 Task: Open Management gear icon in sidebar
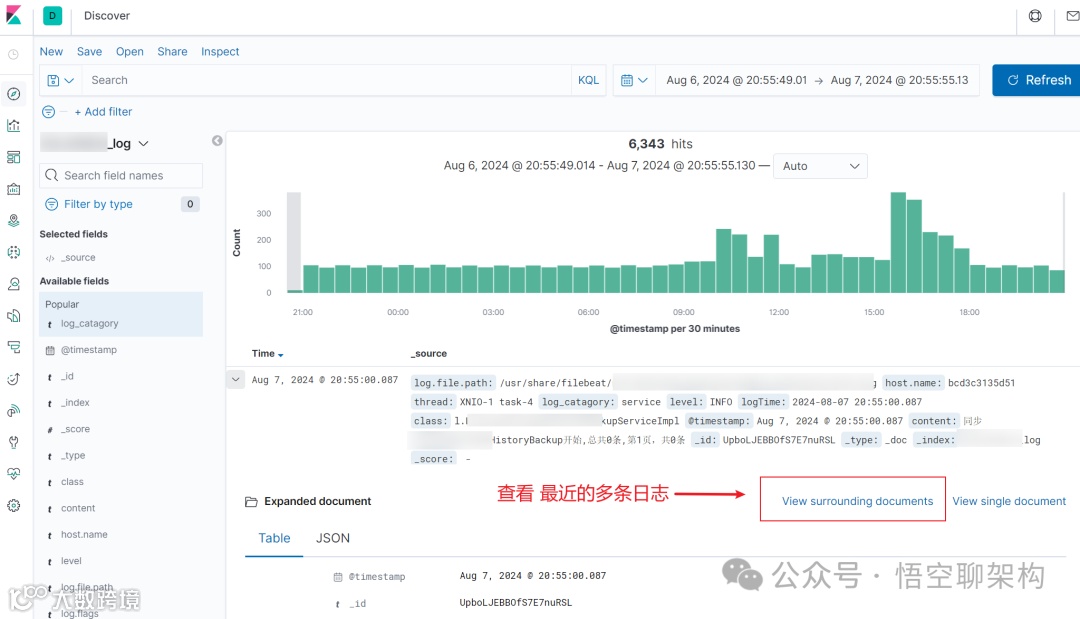(x=14, y=505)
